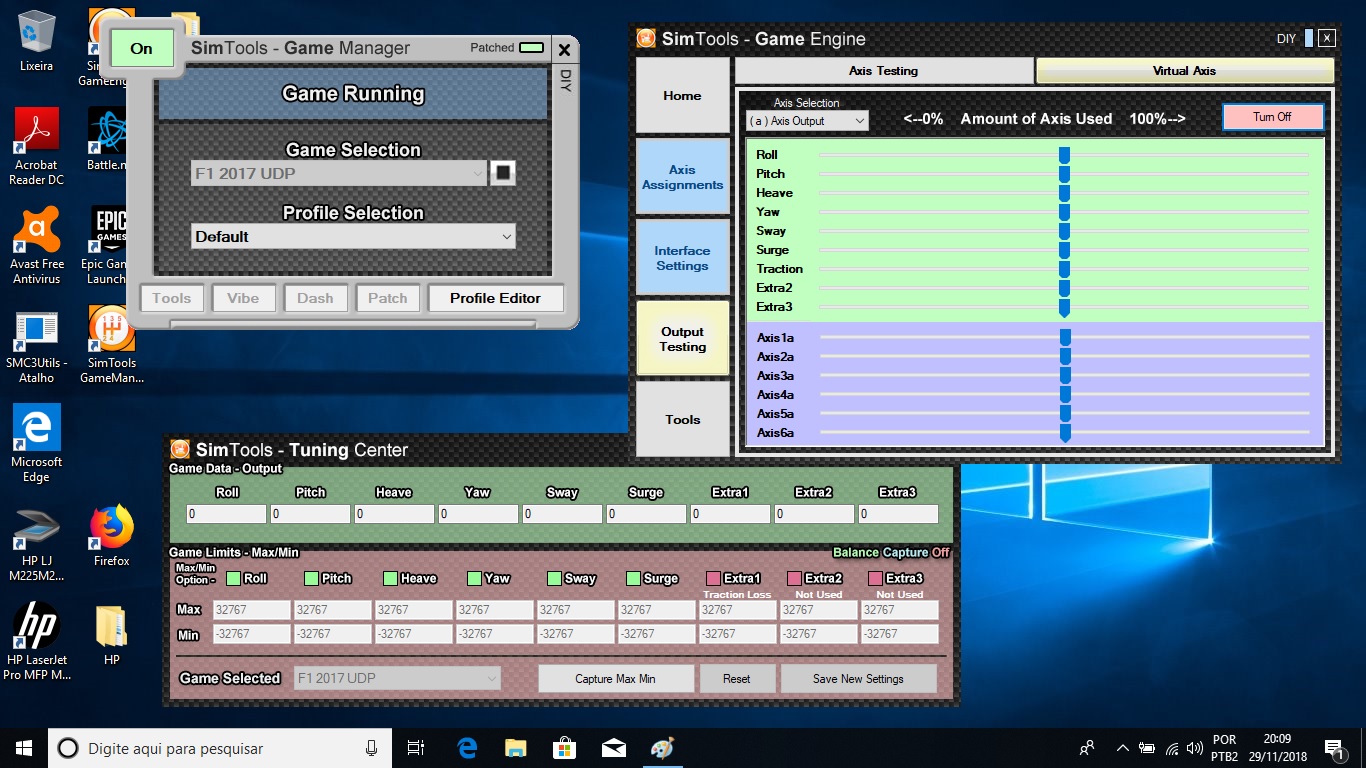
Task: Click the Axis1a slider handle
Action: point(1064,338)
